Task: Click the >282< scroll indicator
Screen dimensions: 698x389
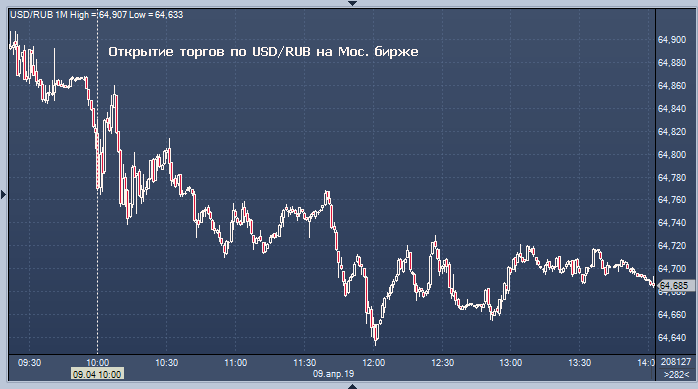Action: pos(676,374)
